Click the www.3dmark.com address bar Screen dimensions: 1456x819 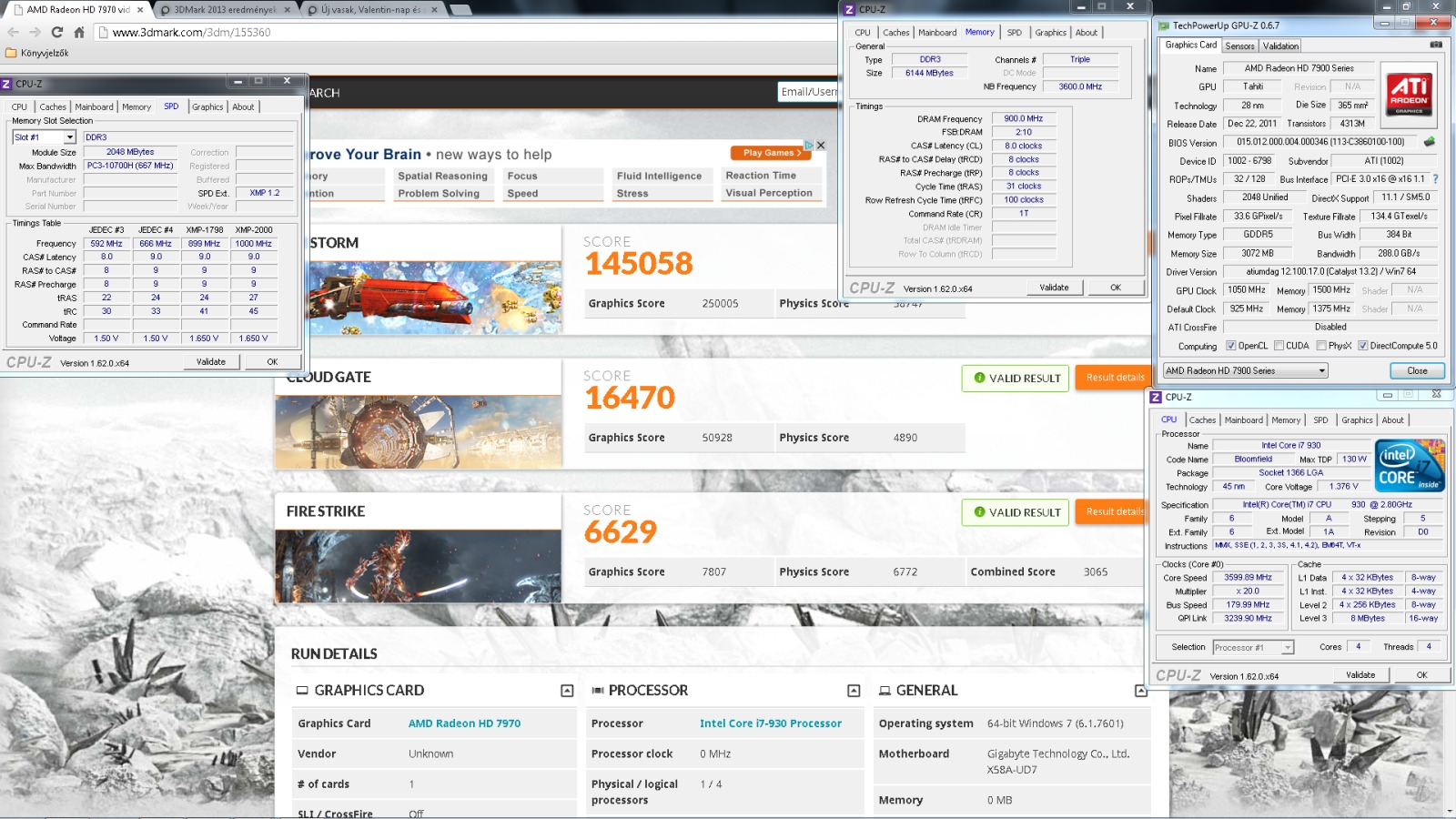tap(469, 32)
